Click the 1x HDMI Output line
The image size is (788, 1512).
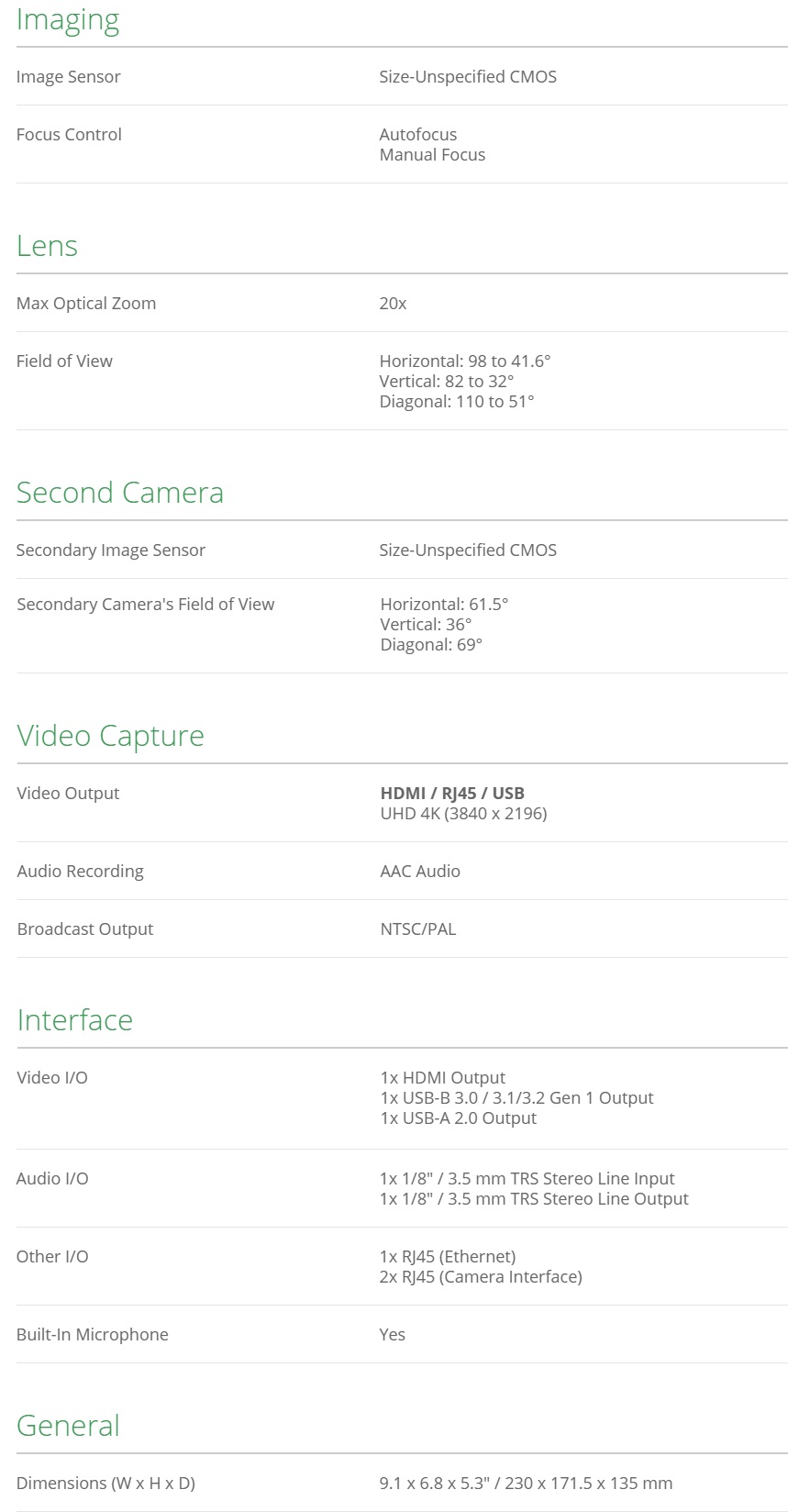(x=442, y=1078)
